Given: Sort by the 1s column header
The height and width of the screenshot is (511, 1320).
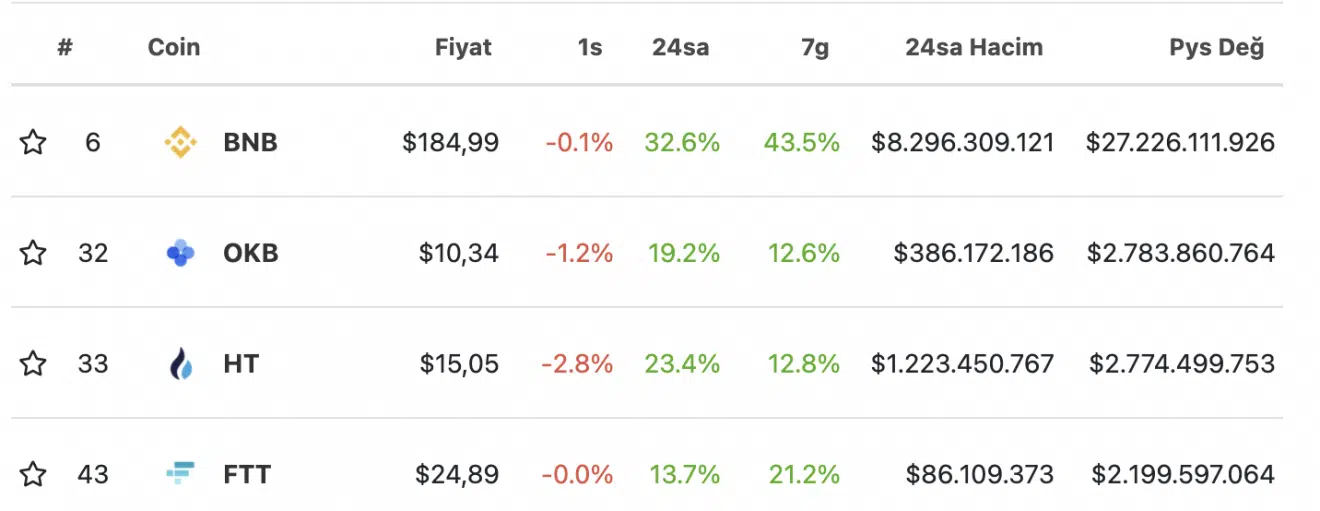Looking at the screenshot, I should point(590,47).
